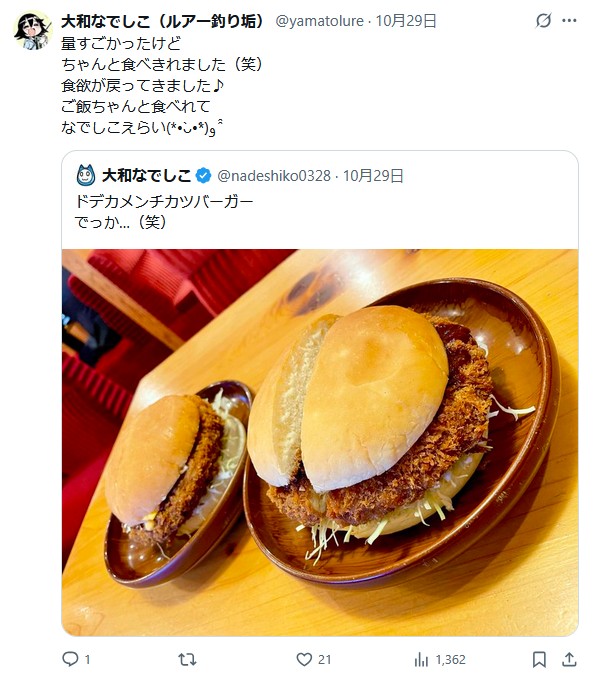
Task: Bookmark this post
Action: point(539,659)
